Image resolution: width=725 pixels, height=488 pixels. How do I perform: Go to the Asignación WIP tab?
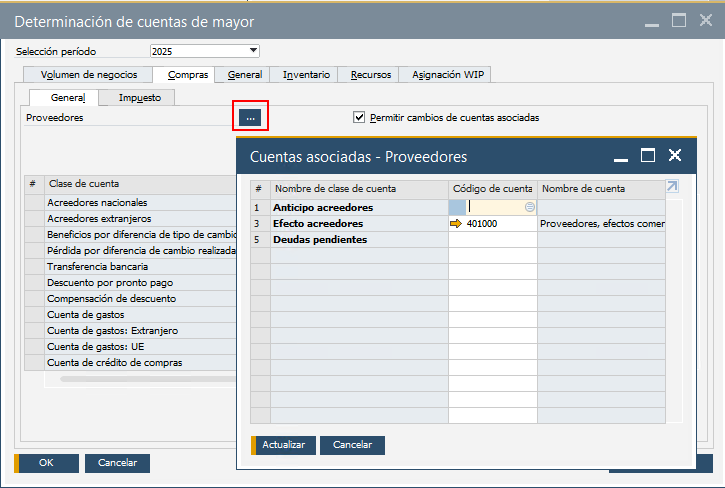coord(445,74)
